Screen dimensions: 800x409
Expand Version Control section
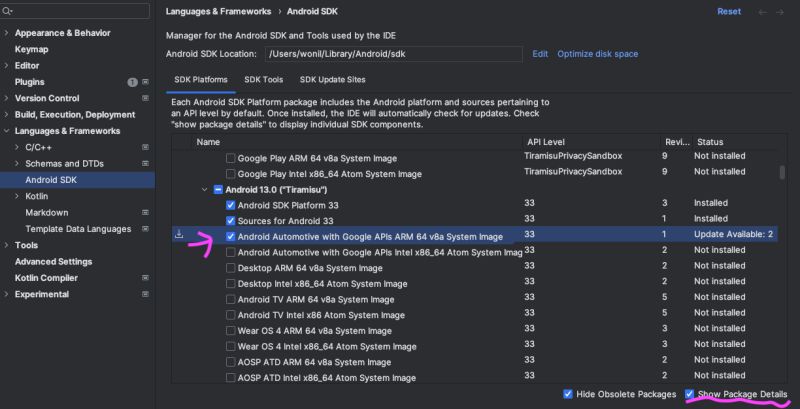click(6, 98)
